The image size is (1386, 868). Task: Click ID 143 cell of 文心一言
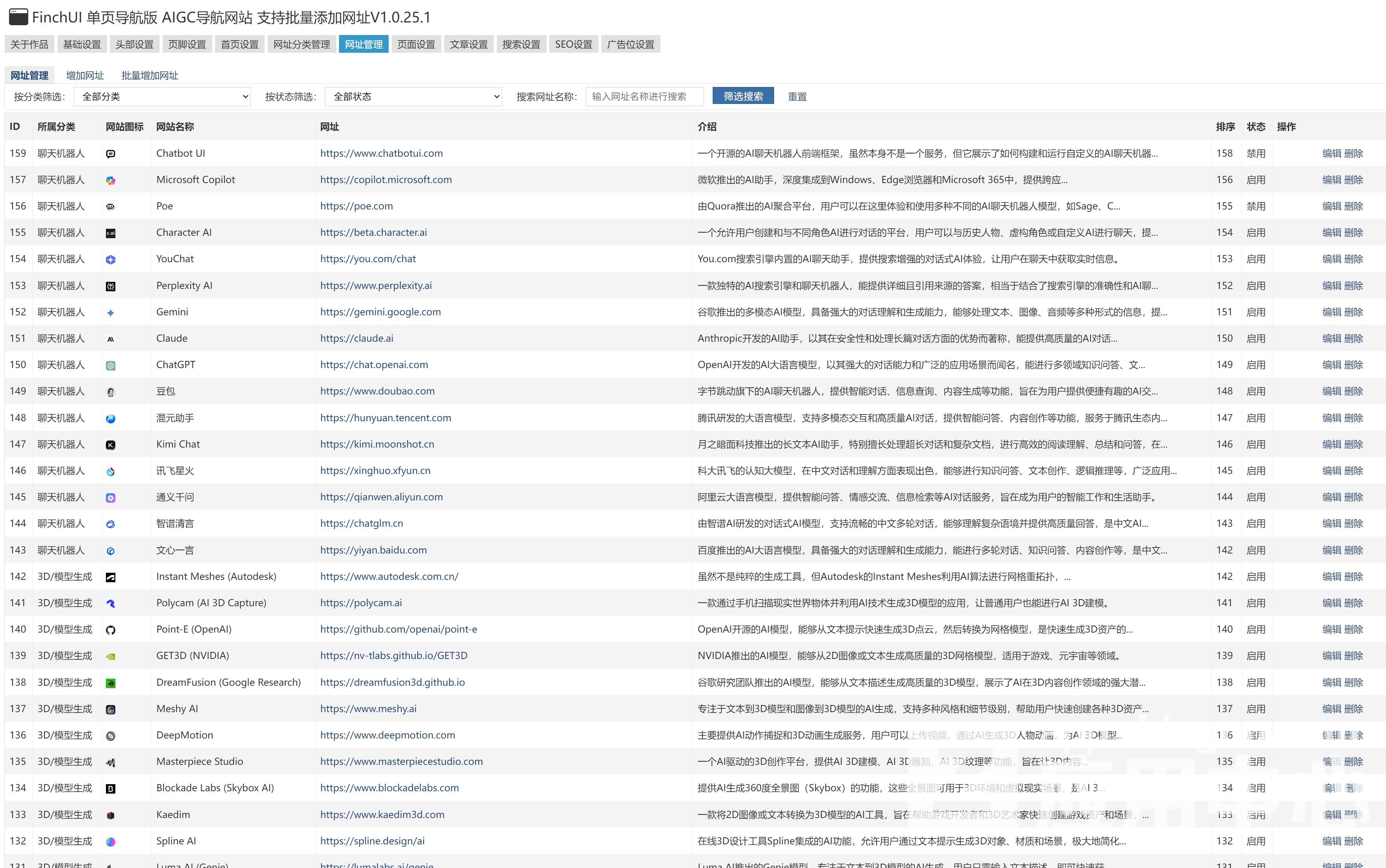[18, 550]
